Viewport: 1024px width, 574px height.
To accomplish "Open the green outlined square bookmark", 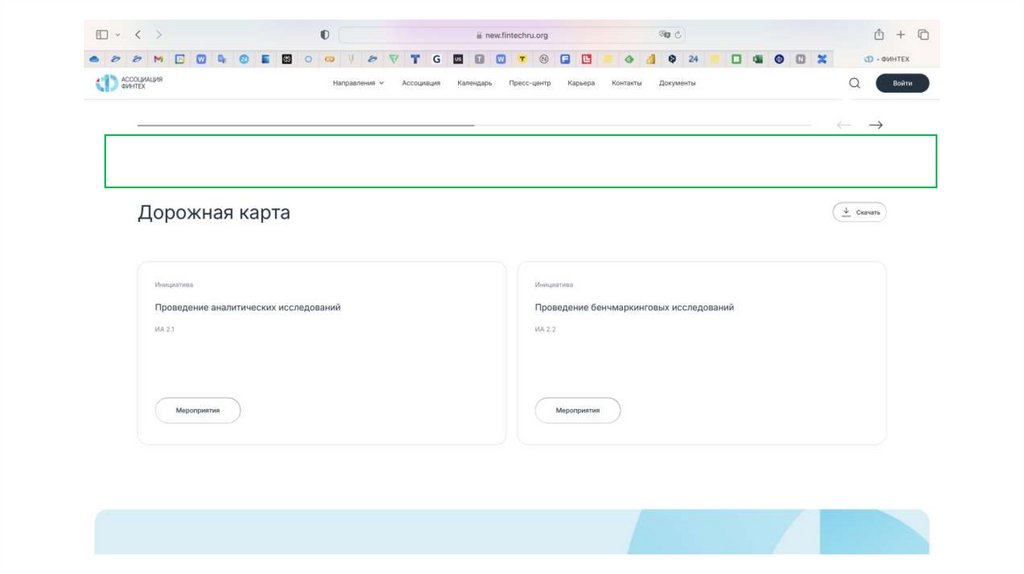I will click(736, 59).
